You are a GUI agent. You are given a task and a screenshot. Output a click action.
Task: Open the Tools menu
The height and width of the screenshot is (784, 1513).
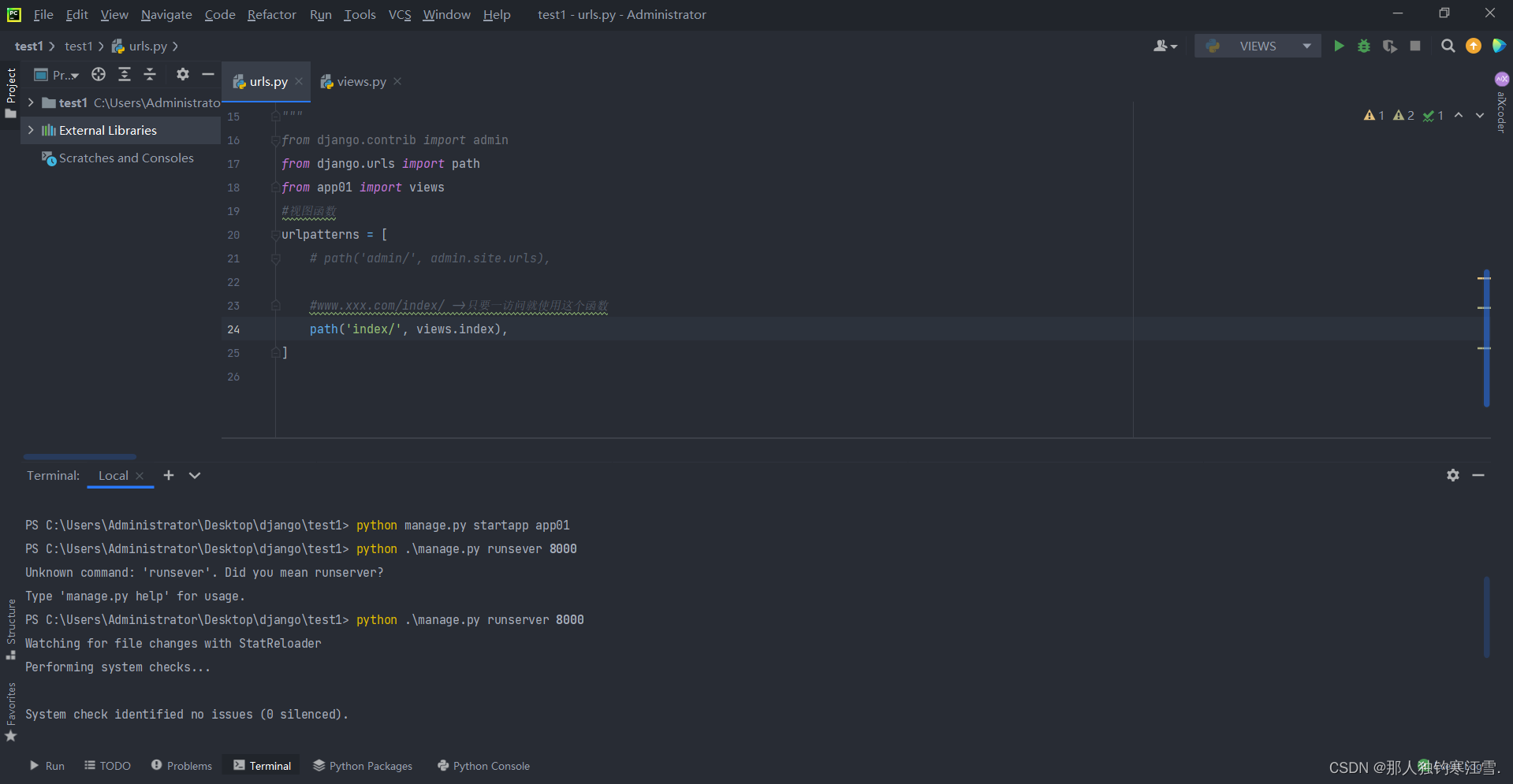[x=360, y=14]
